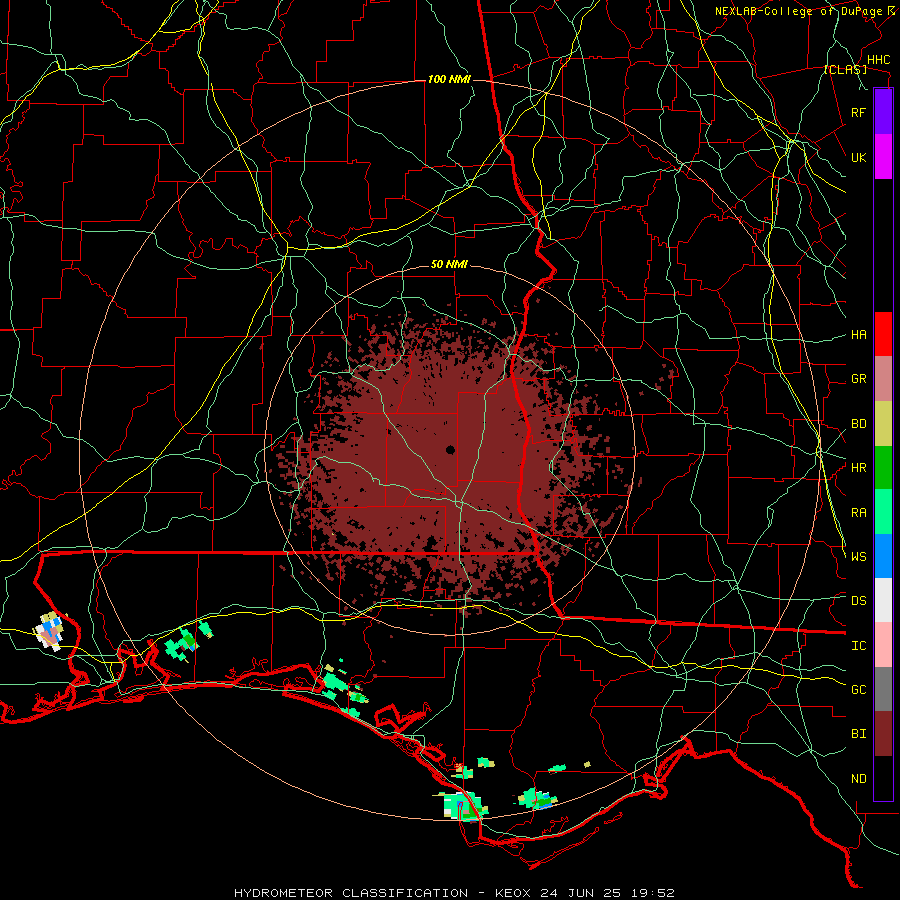
Task: Click the "HA" legend label
Action: (859, 335)
